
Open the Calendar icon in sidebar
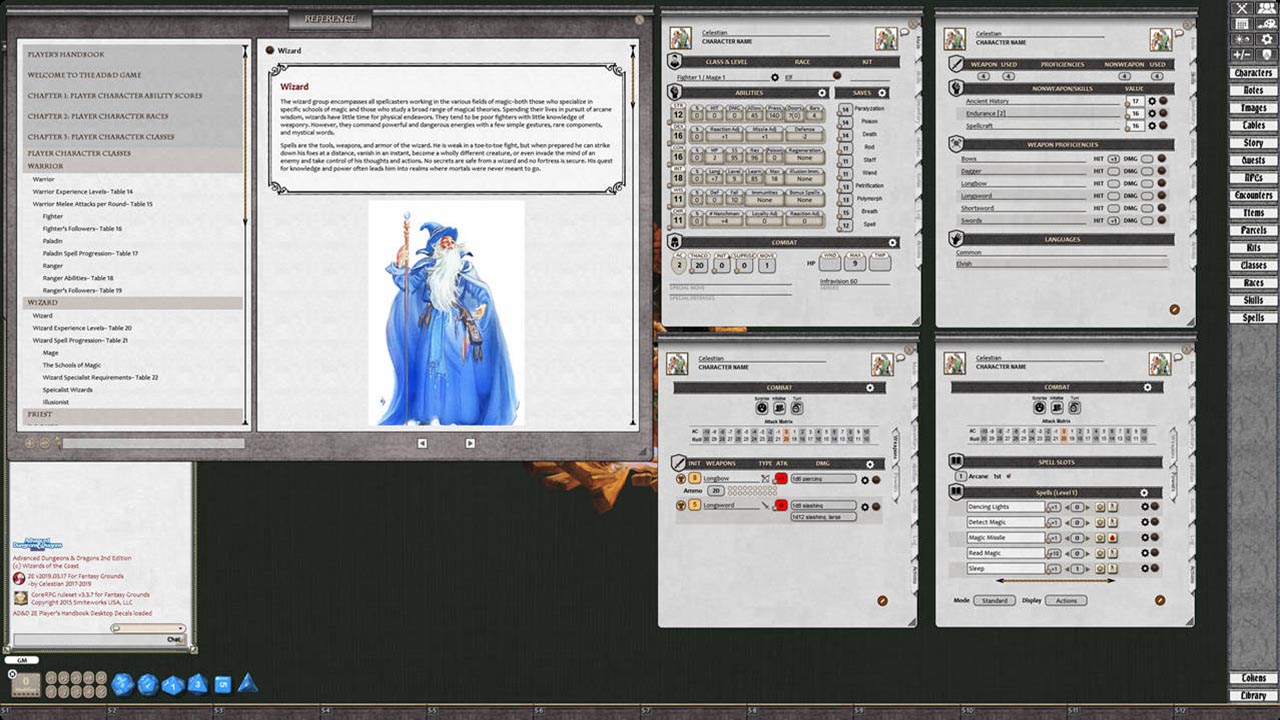click(1242, 24)
